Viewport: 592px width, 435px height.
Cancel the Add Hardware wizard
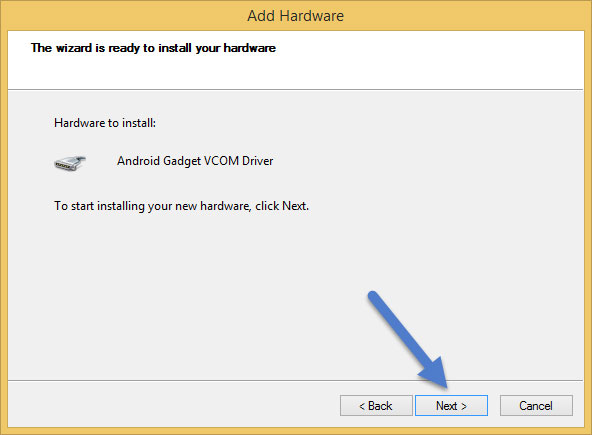(536, 406)
